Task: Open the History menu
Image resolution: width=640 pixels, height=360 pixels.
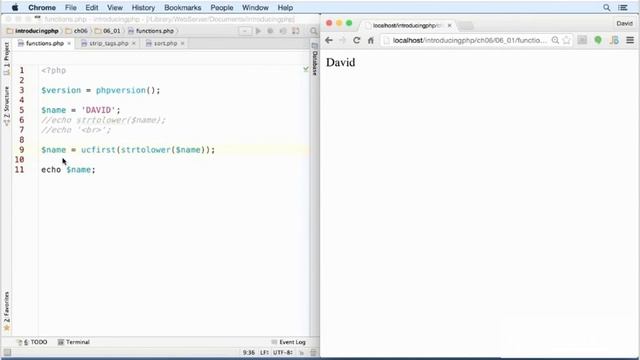Action: tap(143, 7)
